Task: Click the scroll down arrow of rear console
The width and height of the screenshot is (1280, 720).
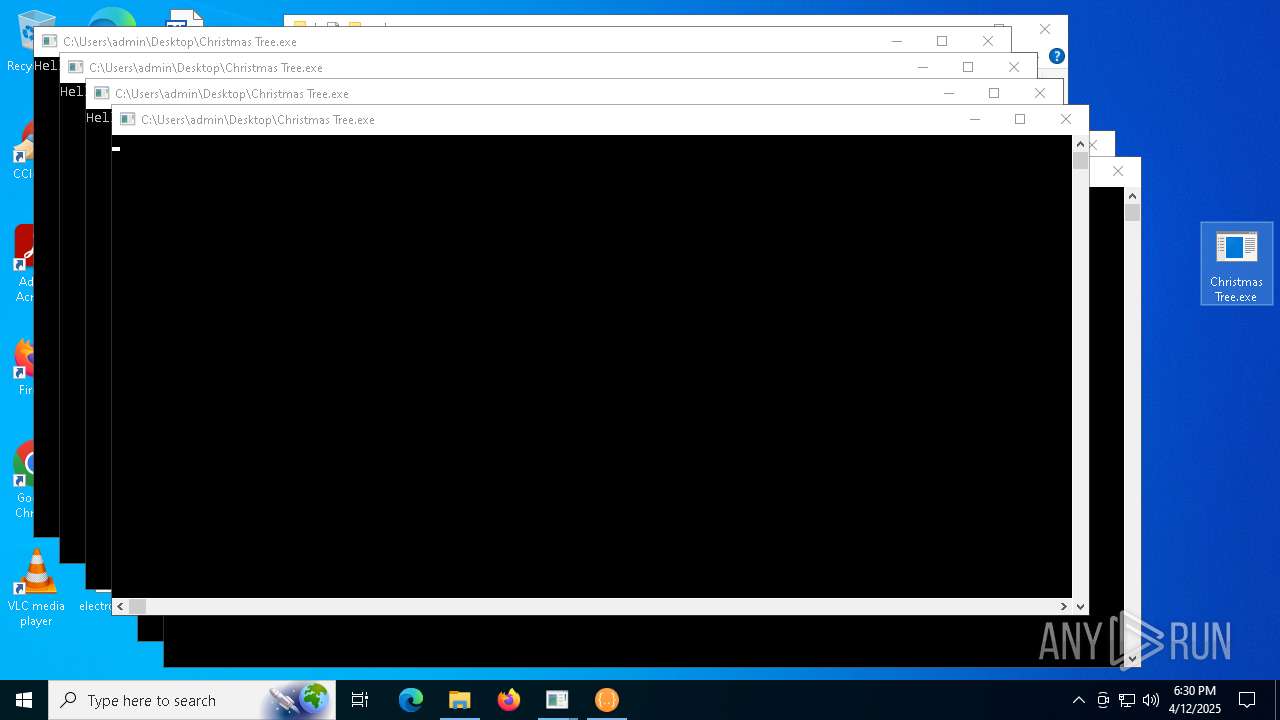Action: 1132,658
